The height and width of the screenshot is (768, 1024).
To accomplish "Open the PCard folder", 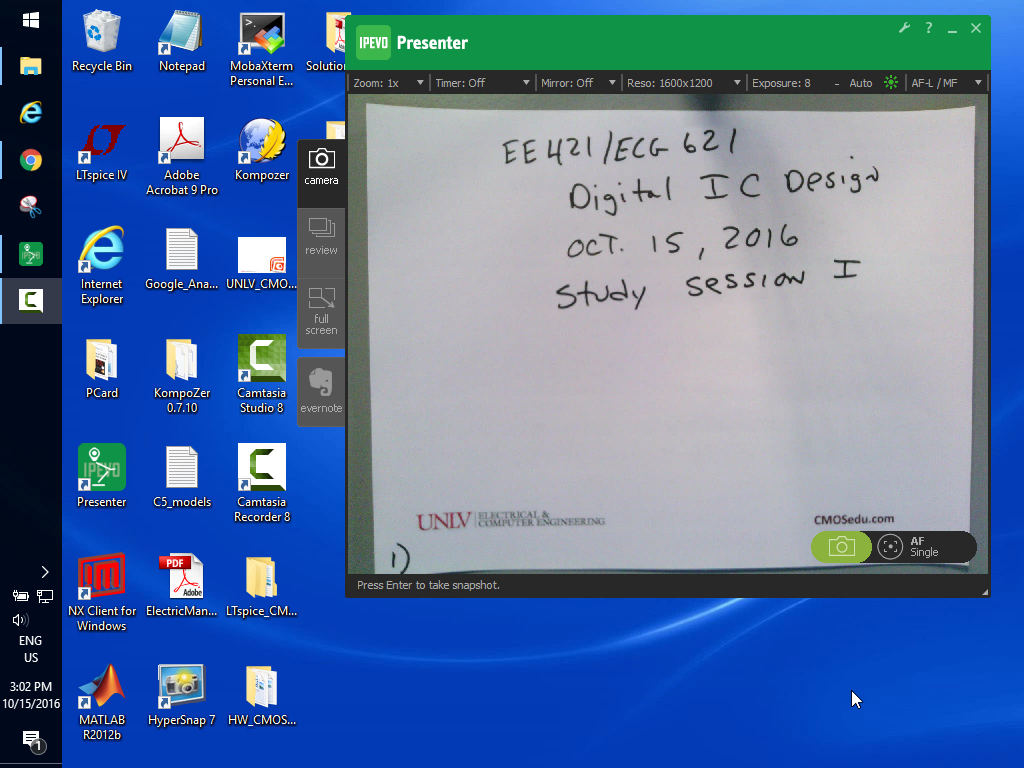I will point(101,368).
